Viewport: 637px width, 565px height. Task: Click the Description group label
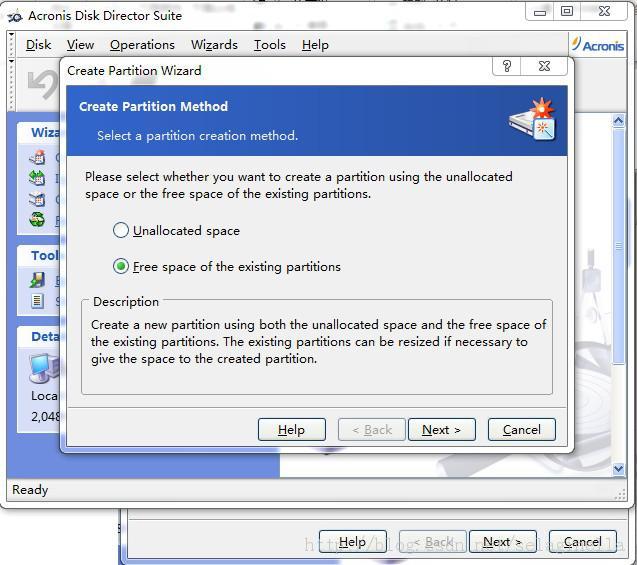coord(126,301)
